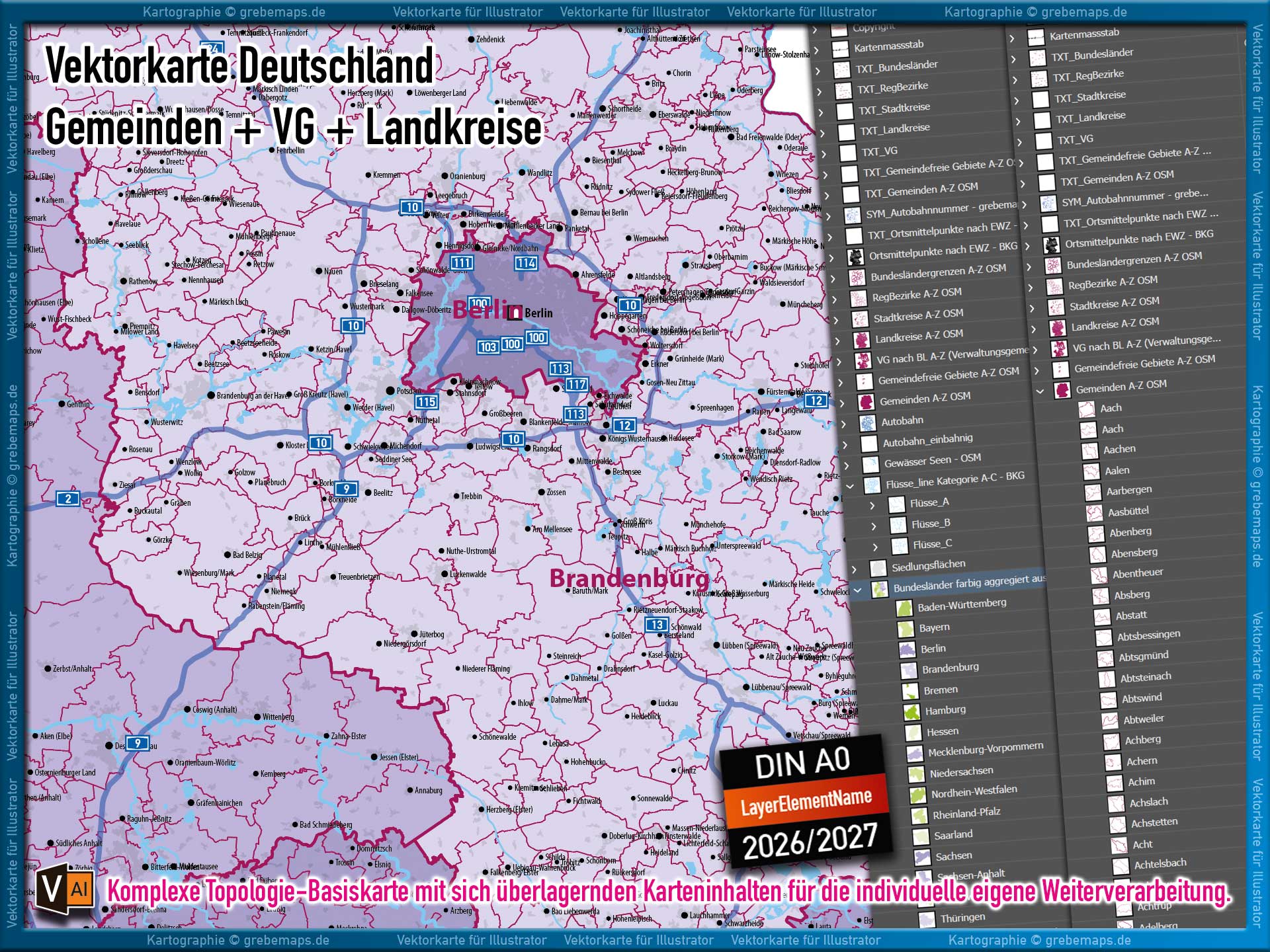Image resolution: width=1270 pixels, height=952 pixels.
Task: Select the Mecklenburg-Vorpommern layer name
Action: click(x=986, y=749)
